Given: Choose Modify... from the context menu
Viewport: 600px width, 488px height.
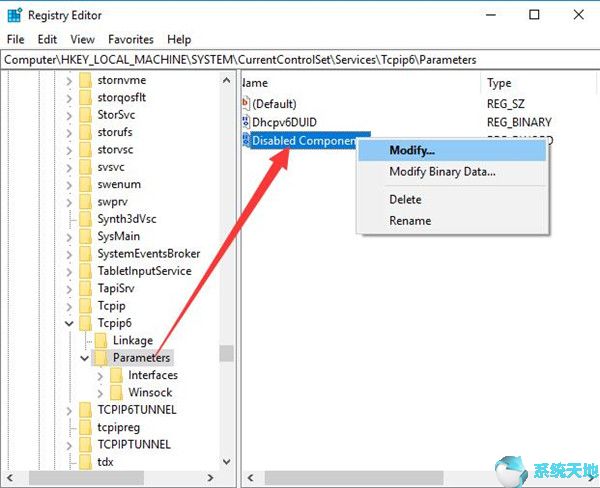Looking at the screenshot, I should [x=411, y=150].
